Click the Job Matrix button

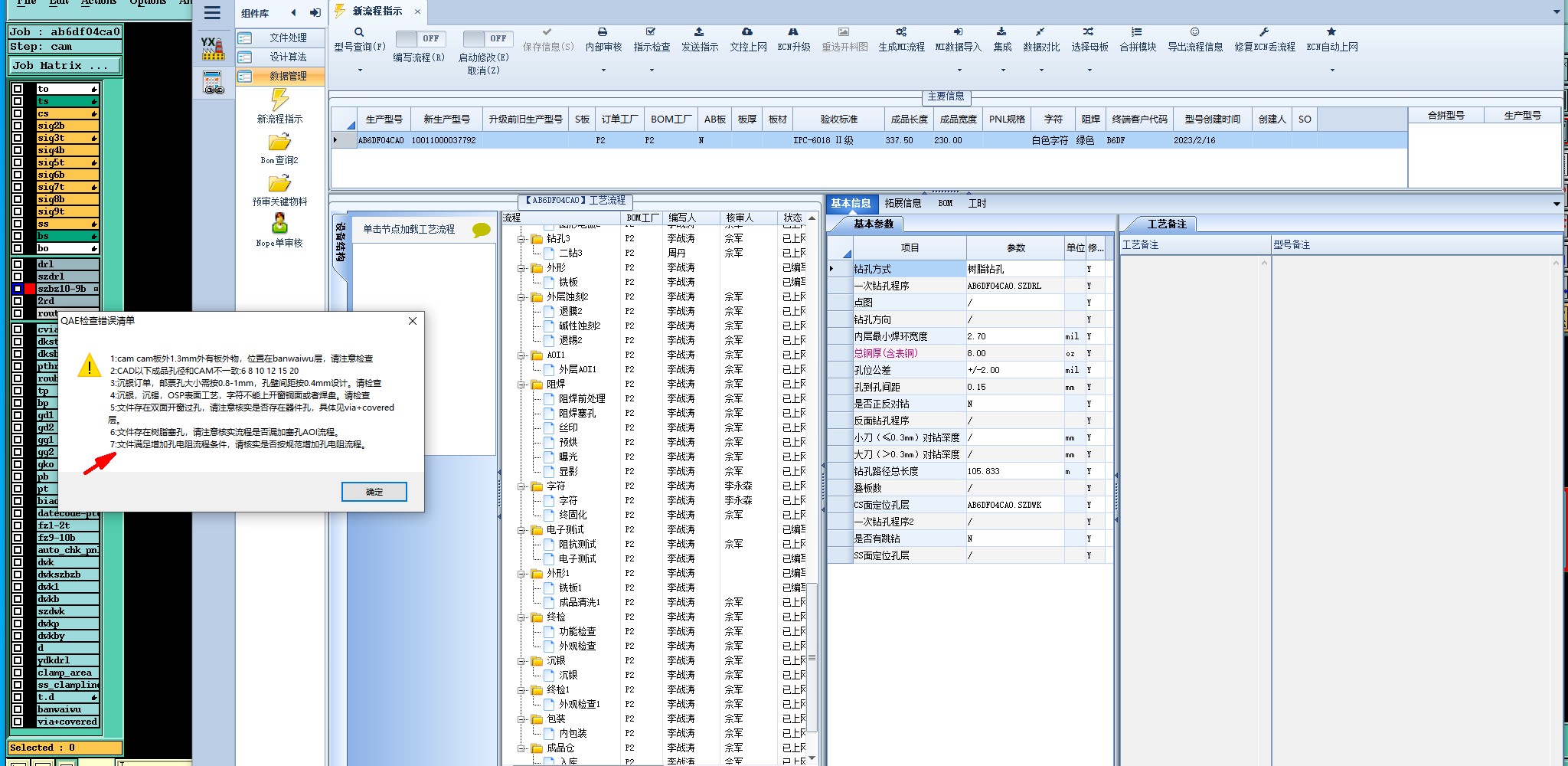tap(65, 66)
